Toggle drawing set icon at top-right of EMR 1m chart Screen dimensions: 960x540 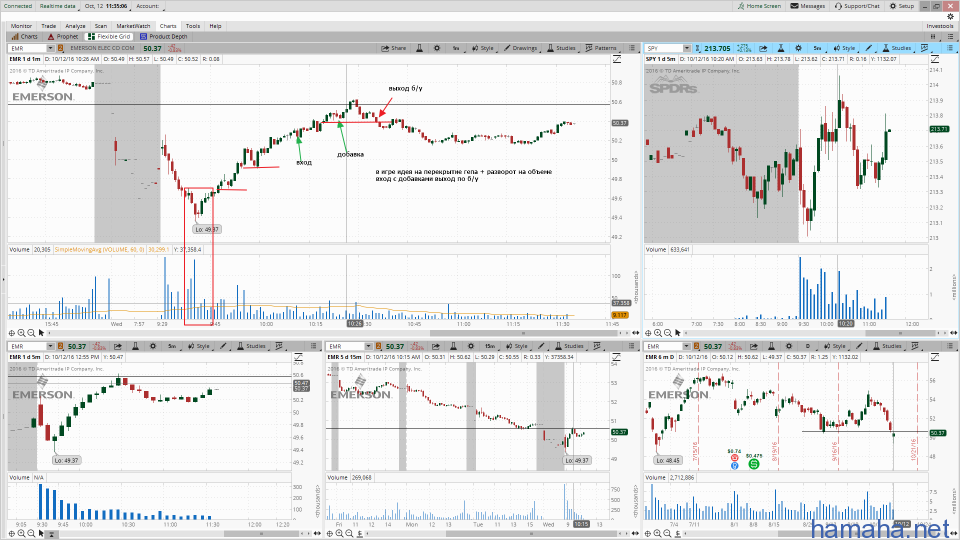[617, 59]
